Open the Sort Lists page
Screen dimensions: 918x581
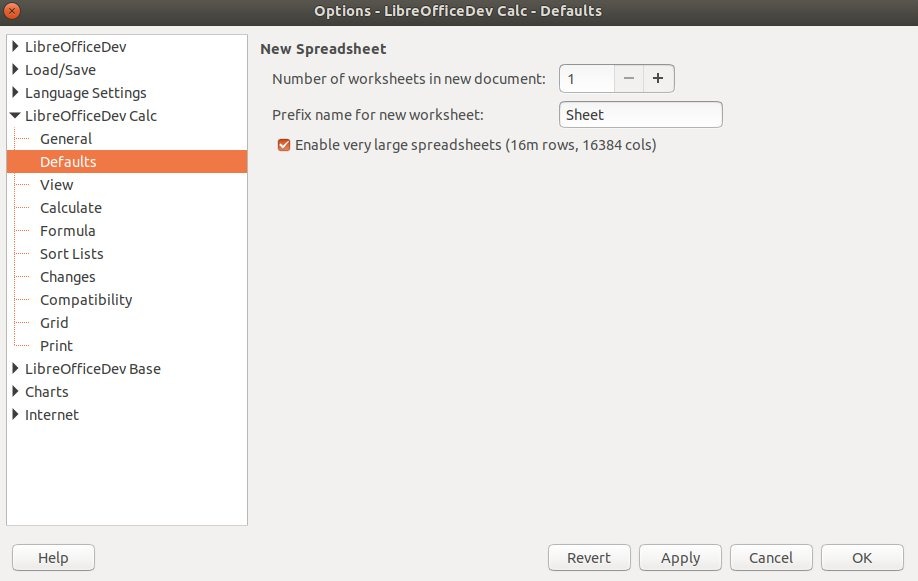[x=71, y=254]
